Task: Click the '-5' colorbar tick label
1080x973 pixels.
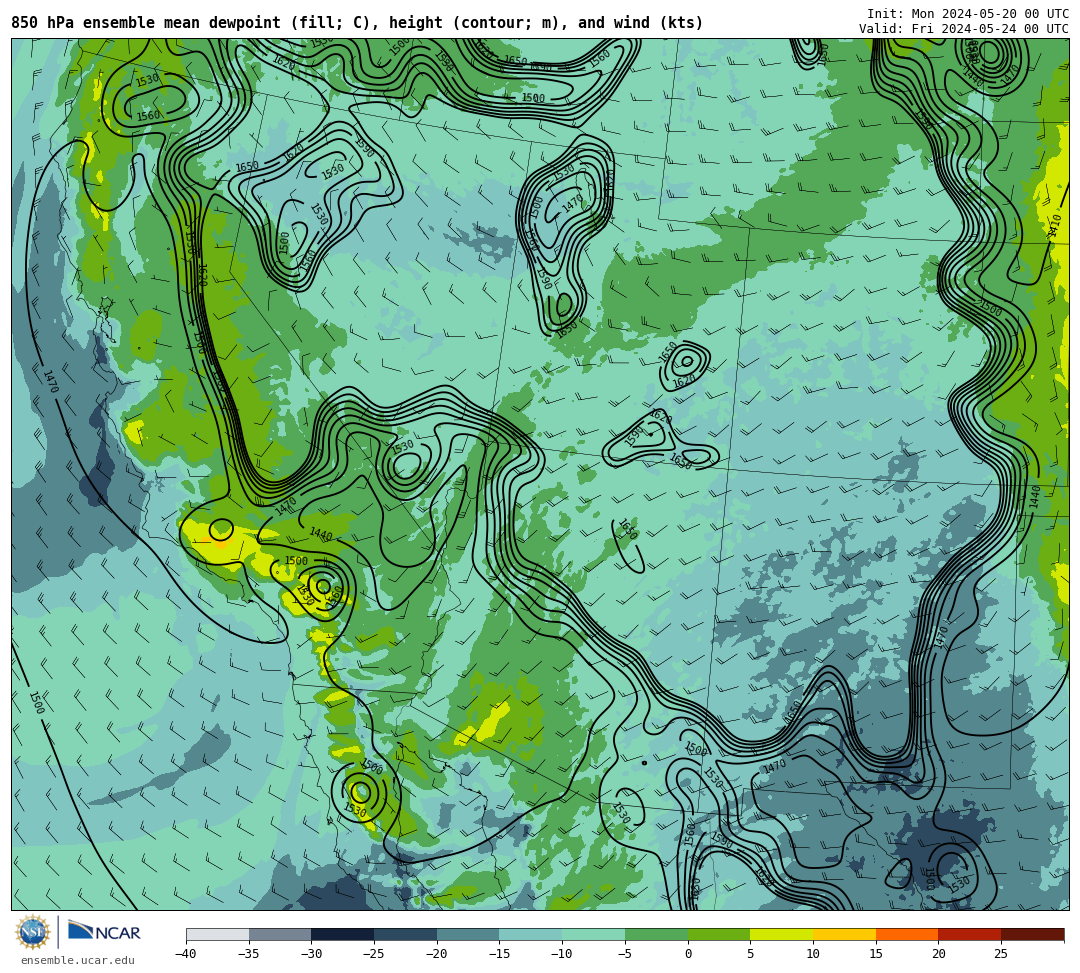Action: [624, 954]
